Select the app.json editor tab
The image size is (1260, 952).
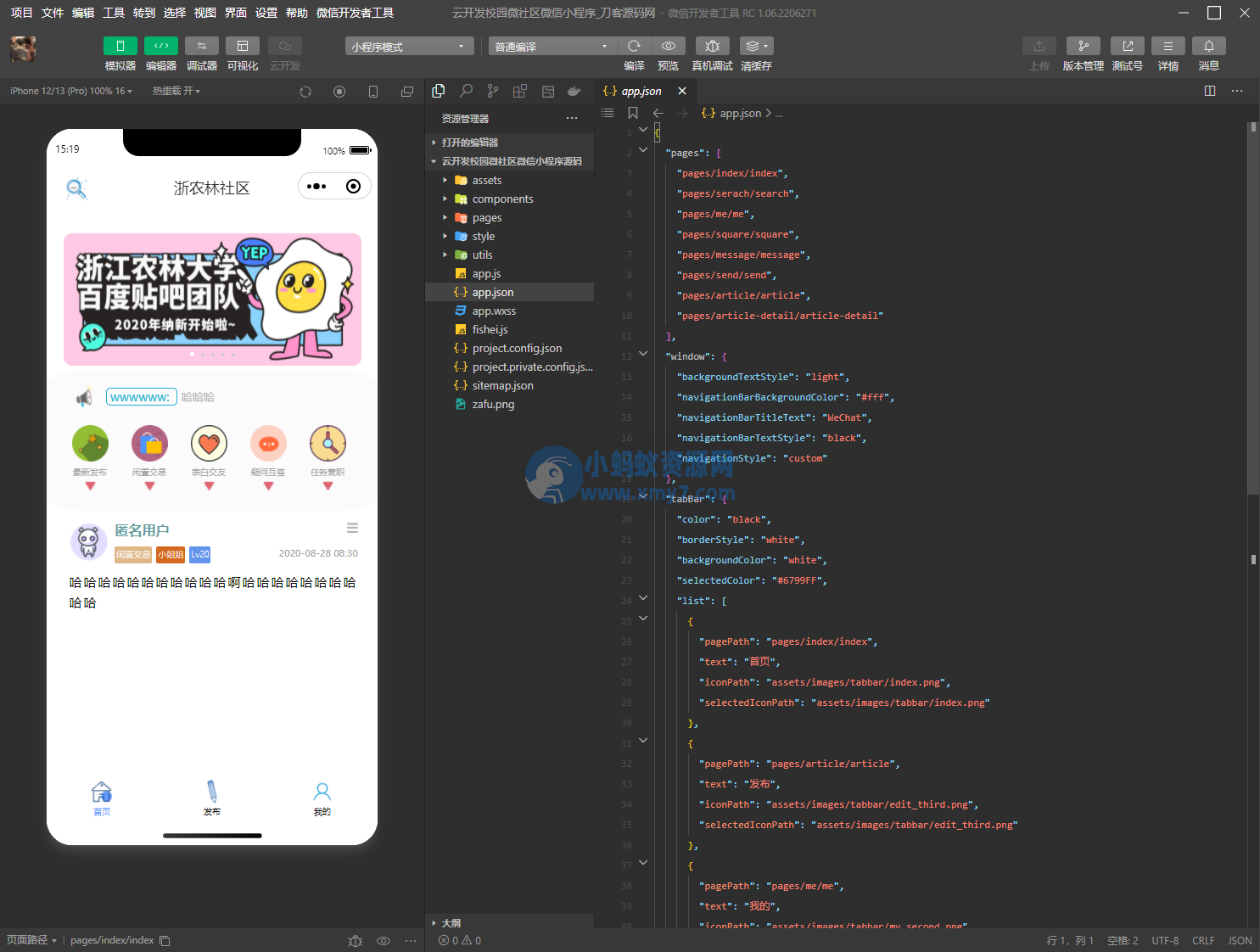pyautogui.click(x=640, y=91)
